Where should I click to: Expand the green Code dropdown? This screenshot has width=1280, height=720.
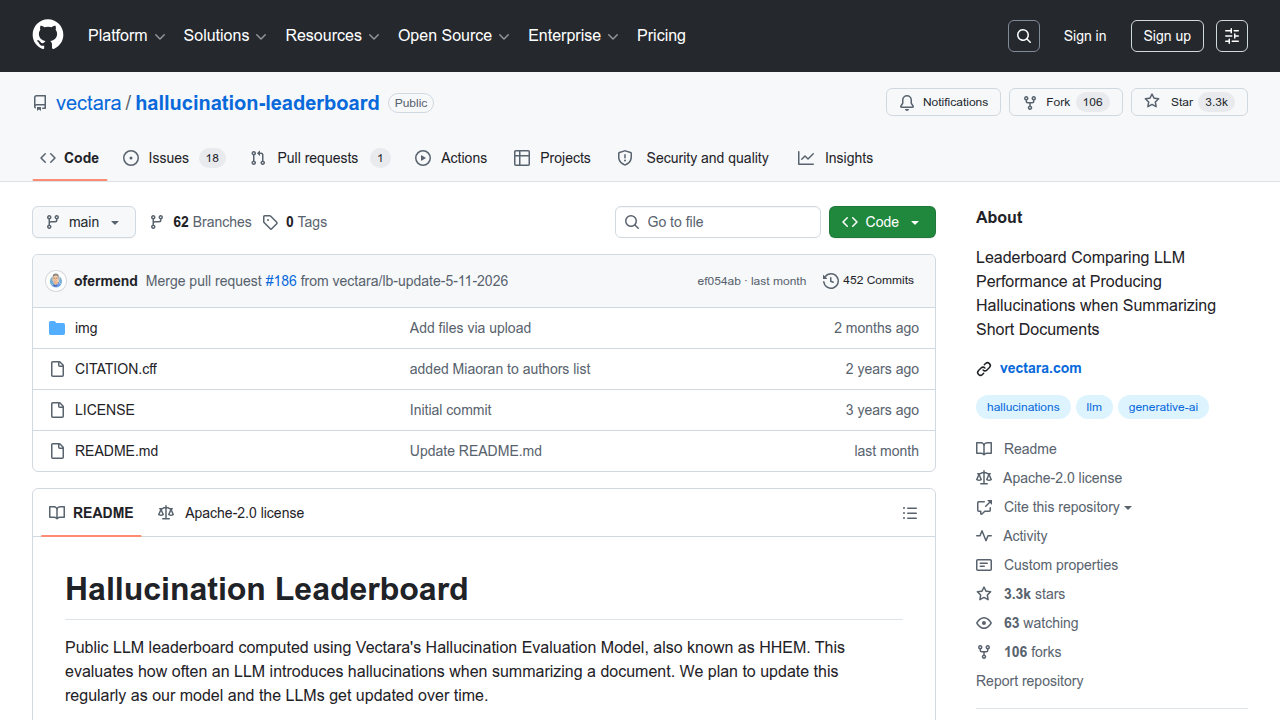[882, 222]
